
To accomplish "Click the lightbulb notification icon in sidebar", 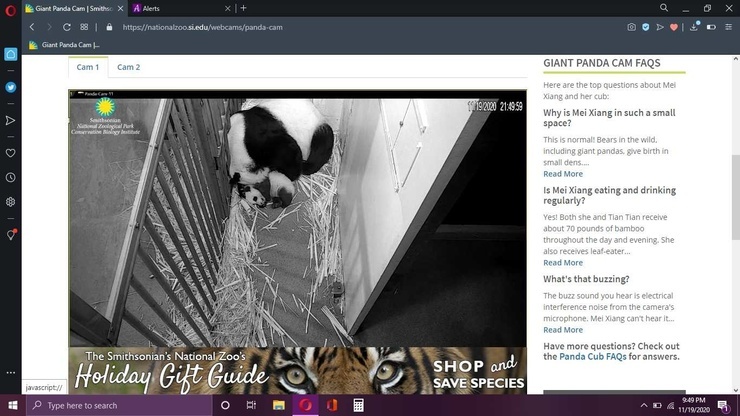I will 11,235.
